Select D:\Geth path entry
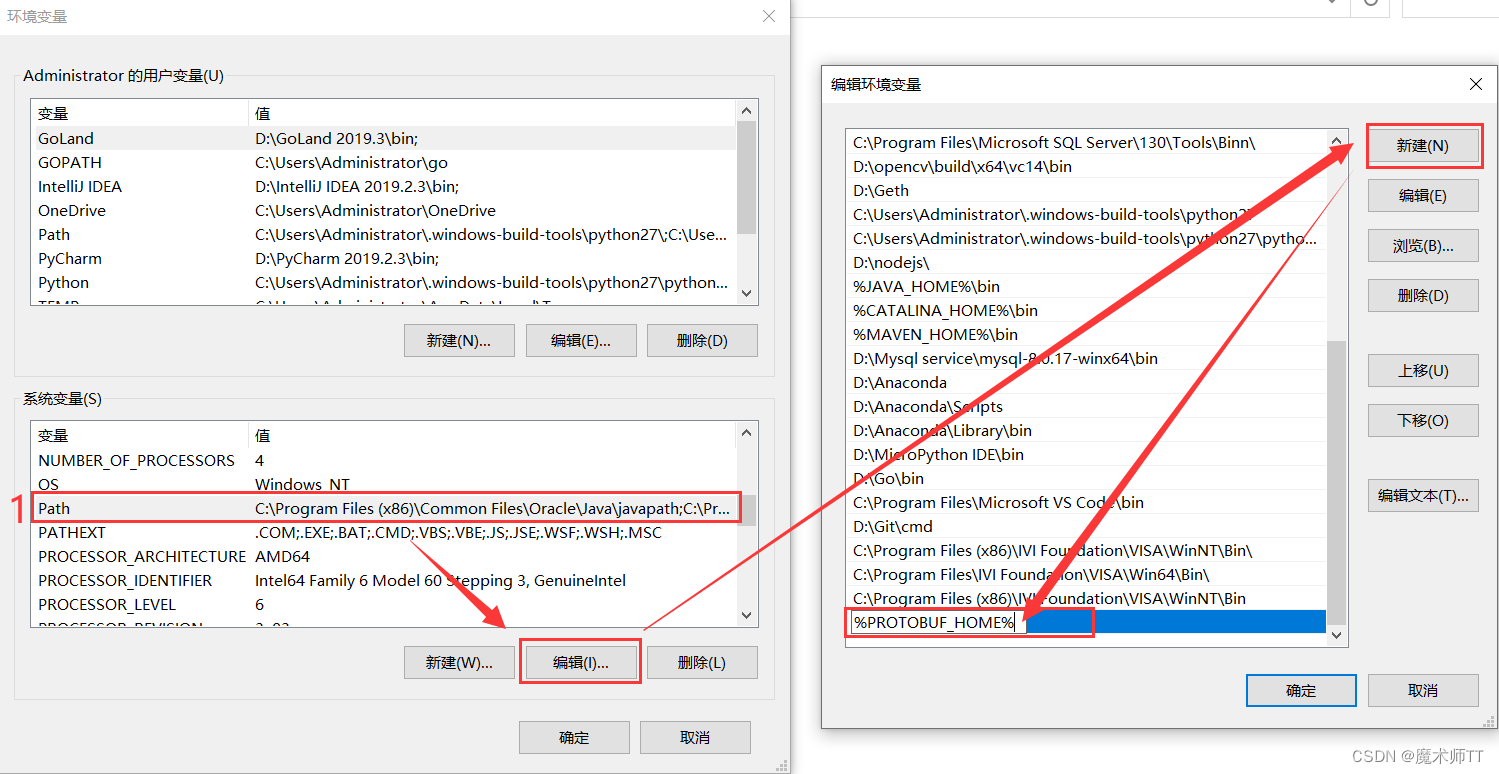The height and width of the screenshot is (774, 1499). (1086, 191)
